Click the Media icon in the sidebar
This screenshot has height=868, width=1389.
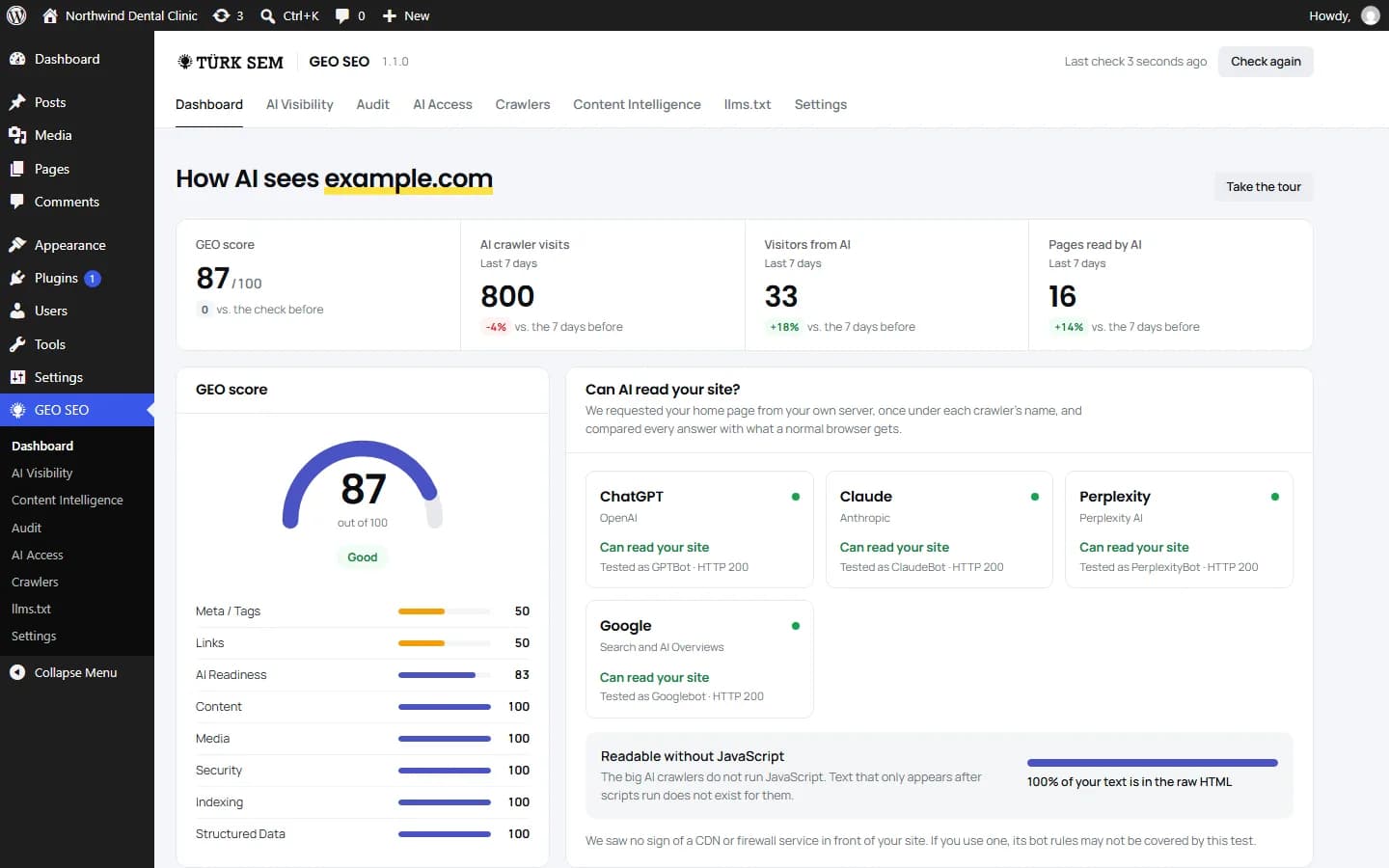[x=17, y=135]
